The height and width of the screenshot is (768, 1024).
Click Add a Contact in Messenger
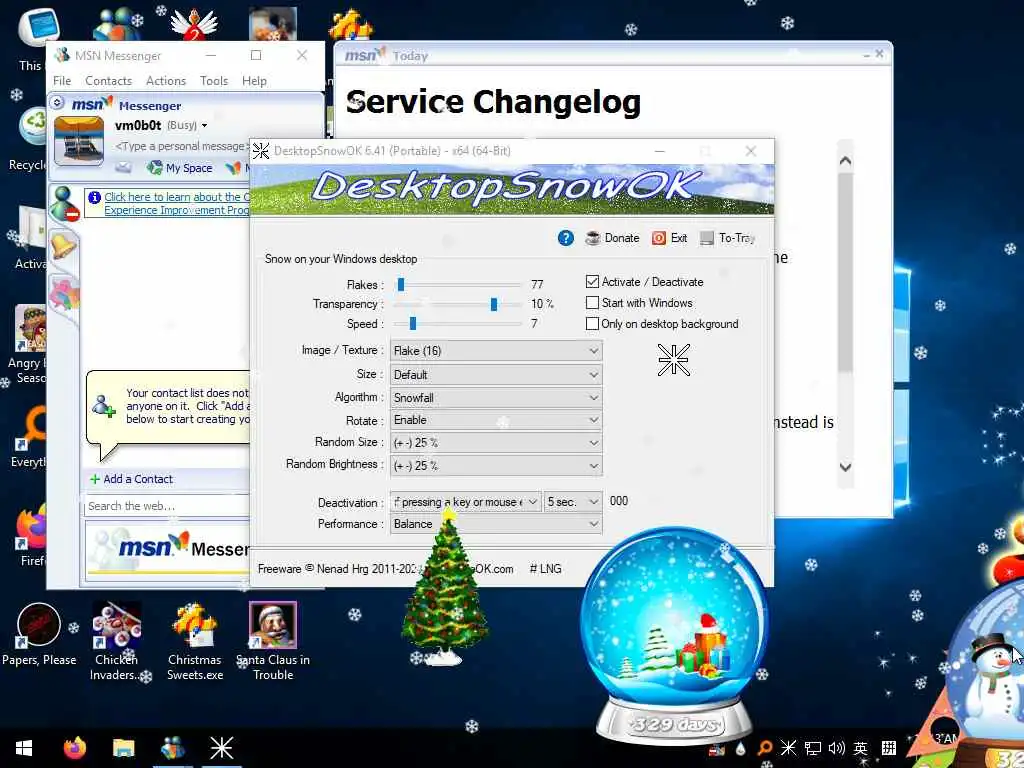131,479
